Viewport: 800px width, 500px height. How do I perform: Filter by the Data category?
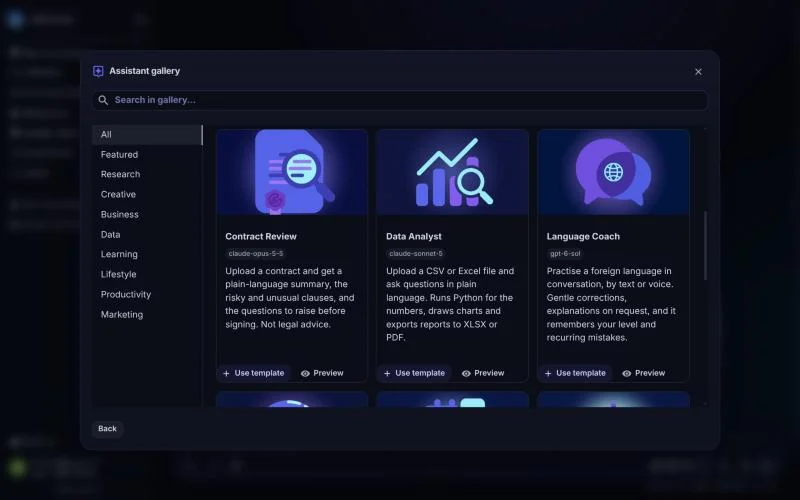pos(147,235)
